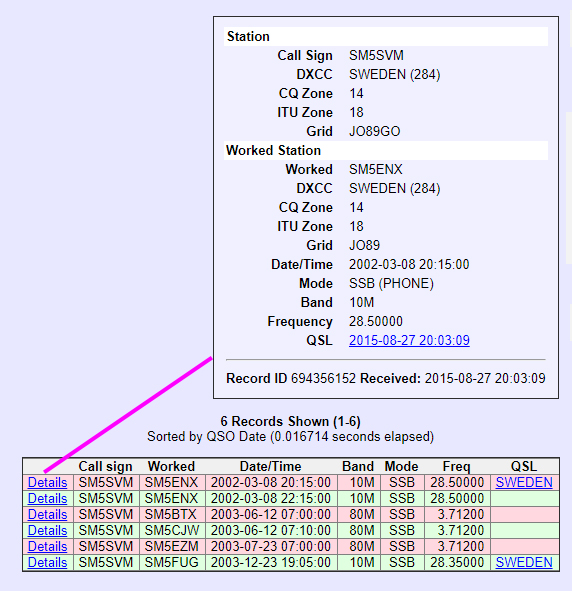Open Details link for SM5FUG record

47,562
